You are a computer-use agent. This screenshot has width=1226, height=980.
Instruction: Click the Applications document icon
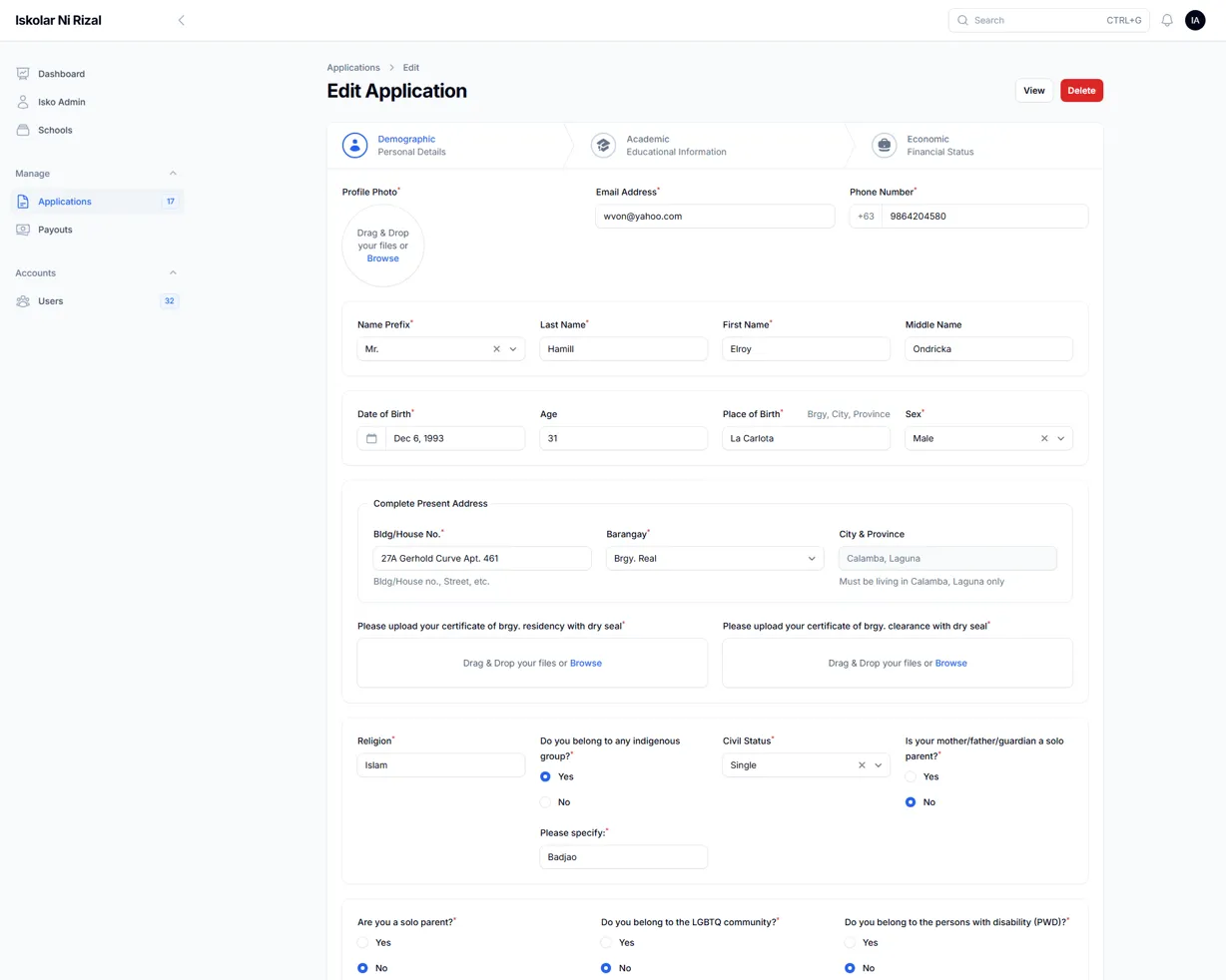23,202
